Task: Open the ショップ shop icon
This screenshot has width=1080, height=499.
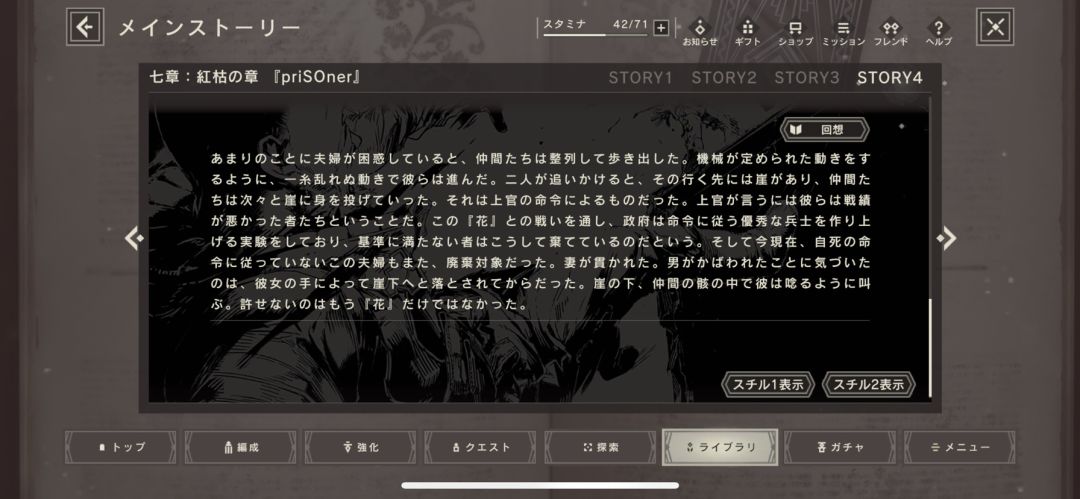Action: click(x=796, y=32)
